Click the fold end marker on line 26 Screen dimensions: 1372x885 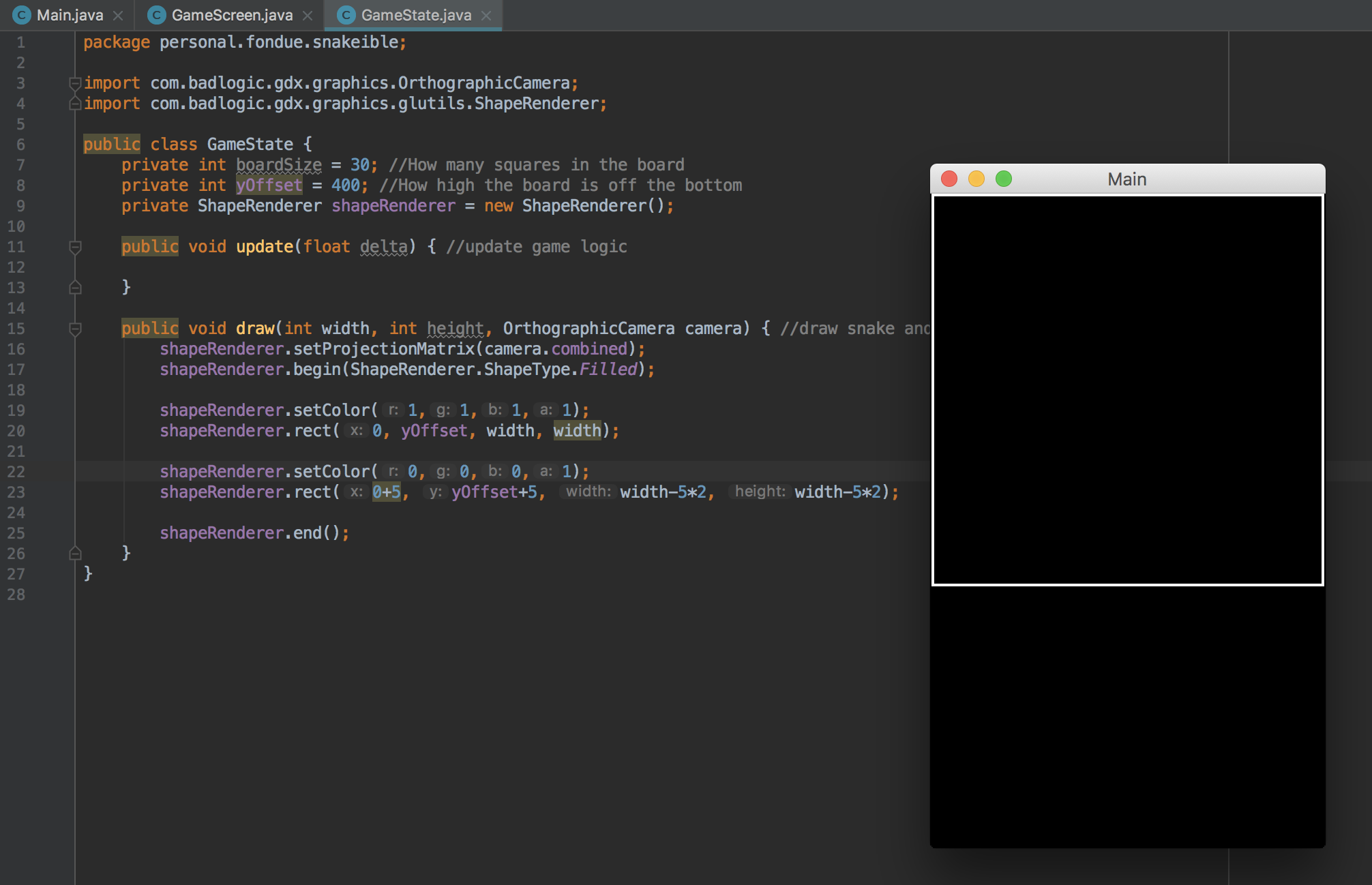click(75, 554)
